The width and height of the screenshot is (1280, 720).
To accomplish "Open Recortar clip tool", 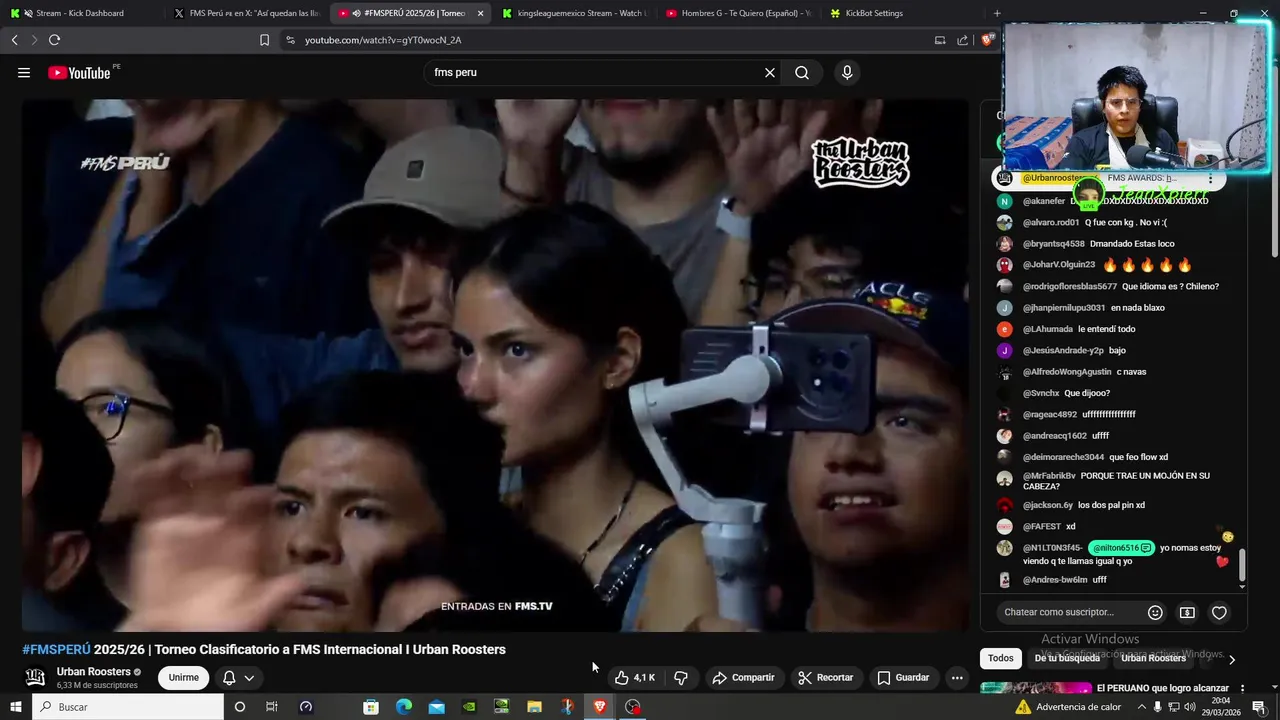I will click(825, 678).
